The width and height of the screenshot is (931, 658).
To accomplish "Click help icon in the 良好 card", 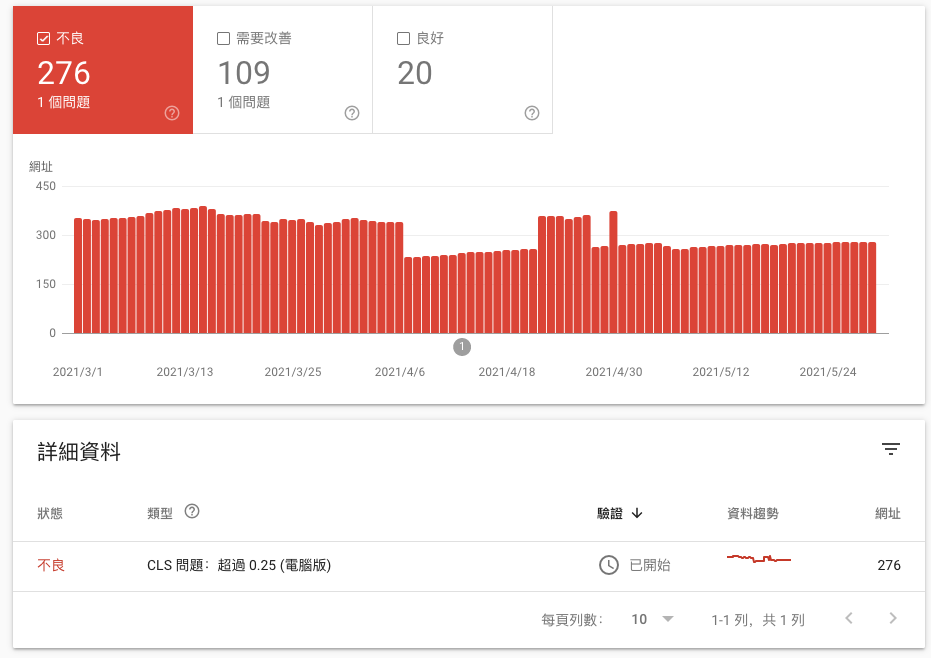I will point(532,113).
